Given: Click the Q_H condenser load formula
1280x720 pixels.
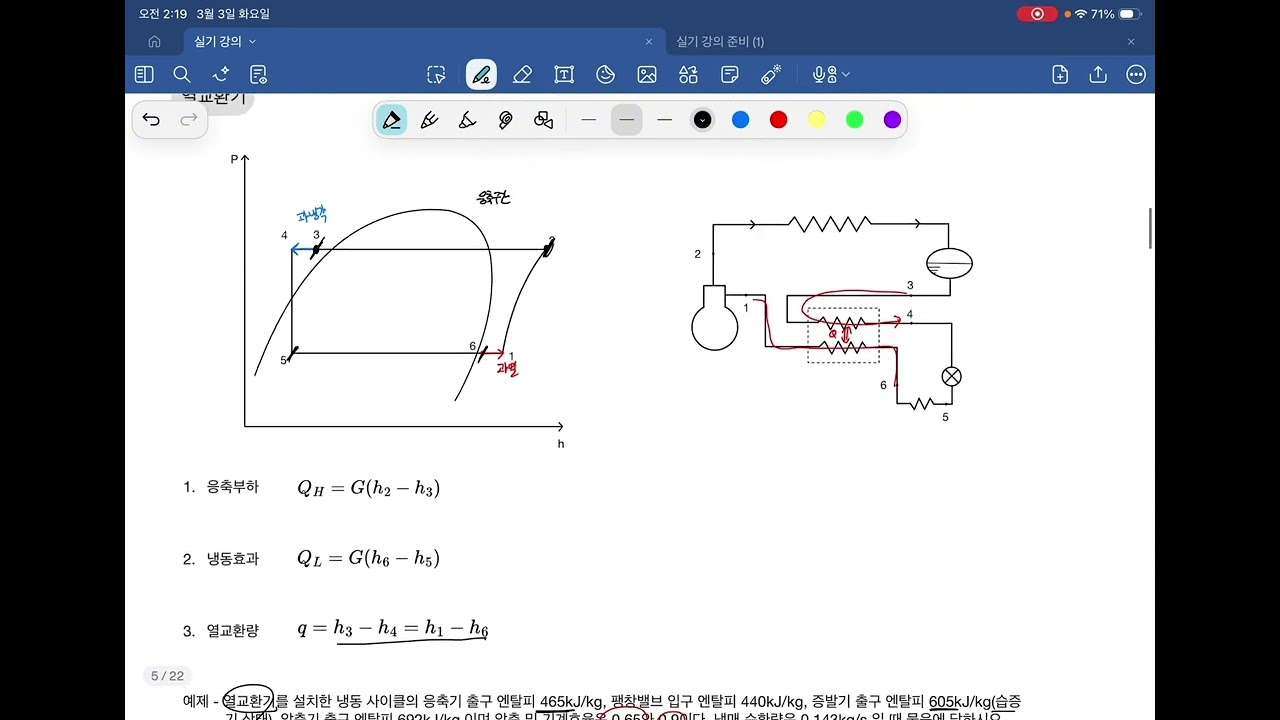Looking at the screenshot, I should tap(368, 488).
